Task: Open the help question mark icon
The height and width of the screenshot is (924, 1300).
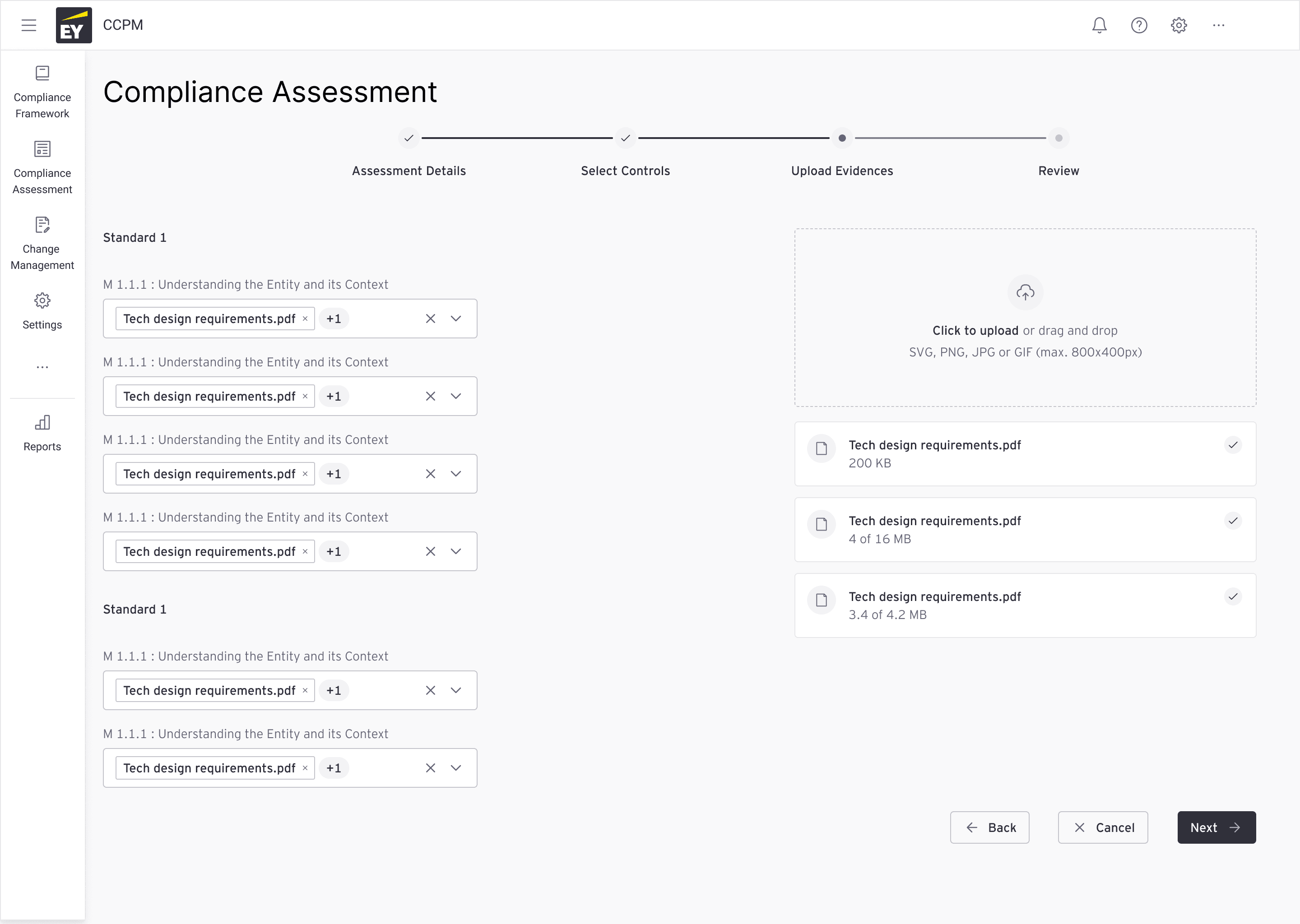Action: click(1139, 25)
